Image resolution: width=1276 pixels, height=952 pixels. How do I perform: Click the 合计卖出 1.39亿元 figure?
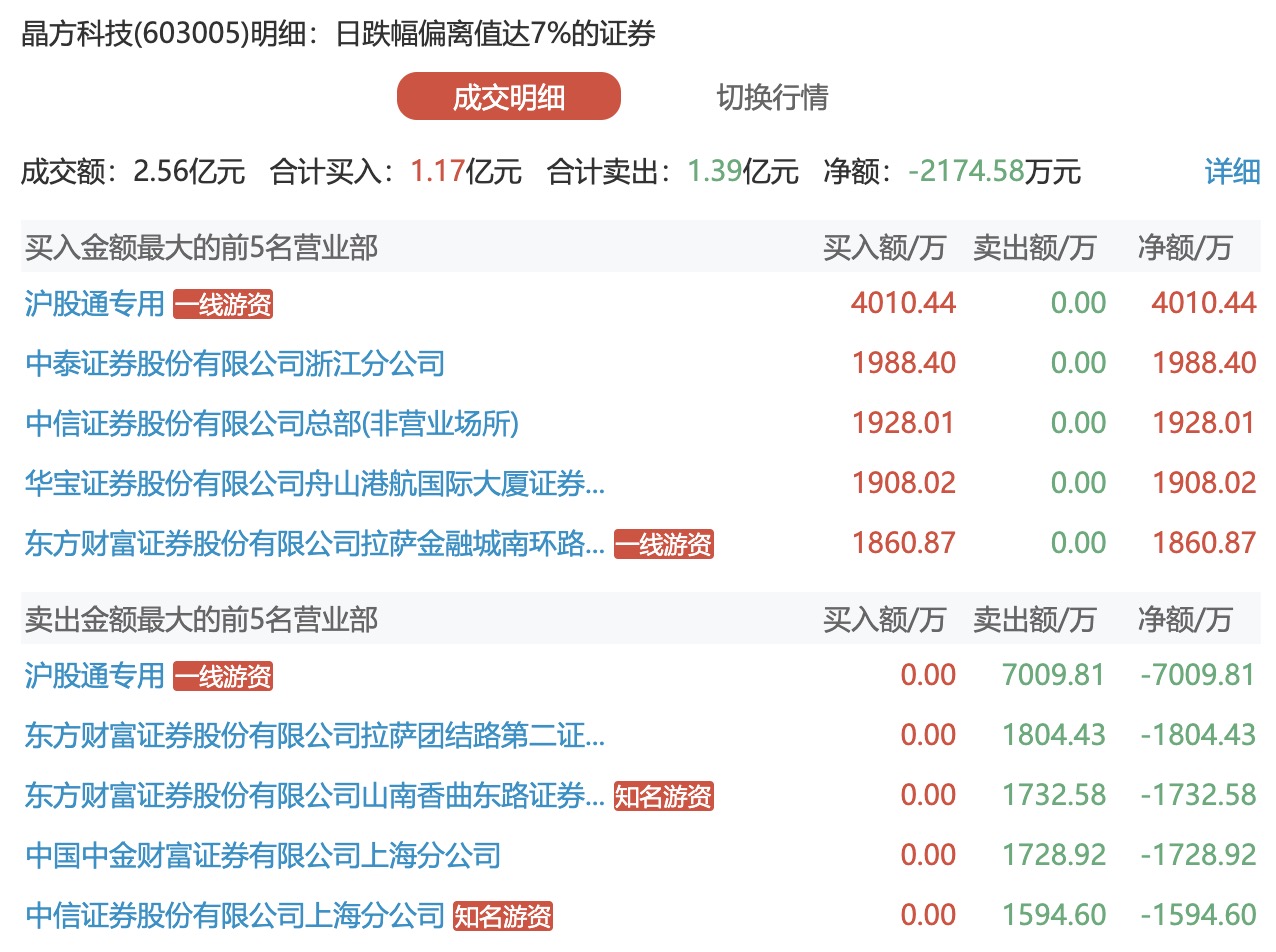(743, 172)
